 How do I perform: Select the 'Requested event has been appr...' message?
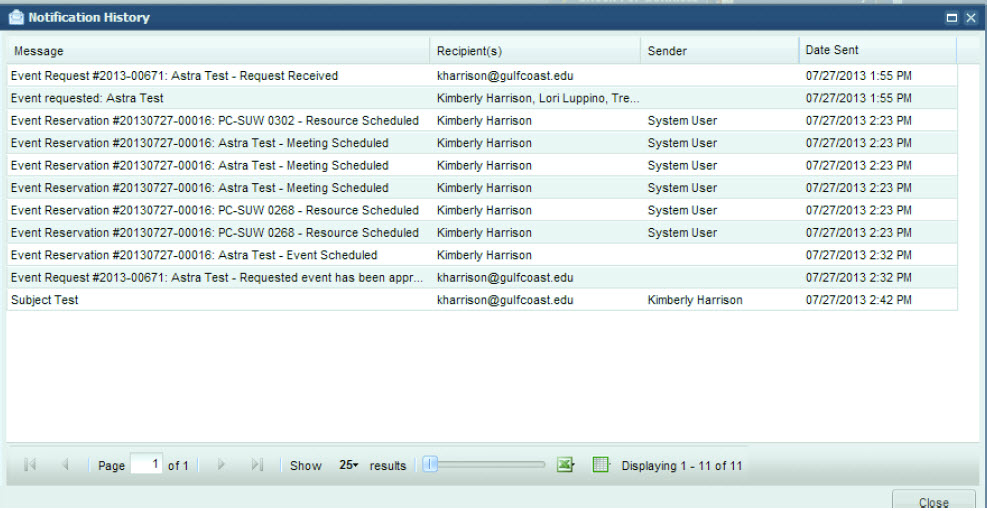pos(217,278)
